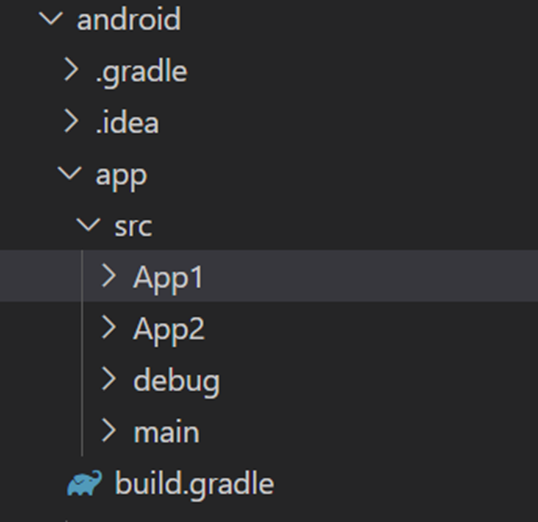The height and width of the screenshot is (522, 538).
Task: Expand the .idea folder chevron arrow
Action: (71, 121)
